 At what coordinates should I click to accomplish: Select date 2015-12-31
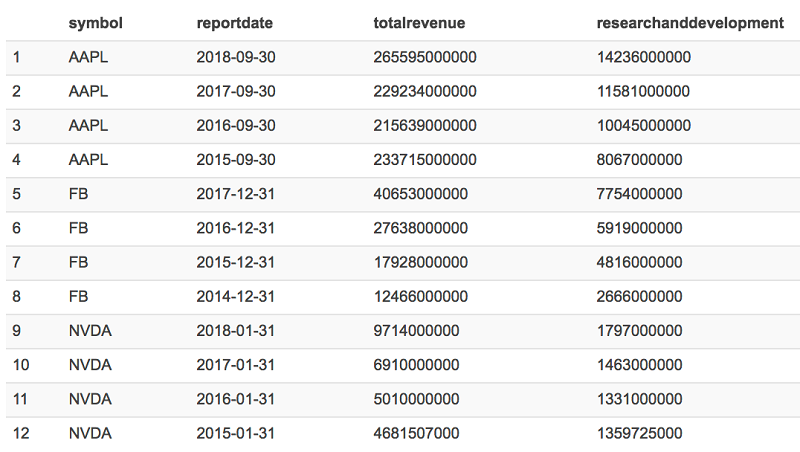click(x=236, y=262)
